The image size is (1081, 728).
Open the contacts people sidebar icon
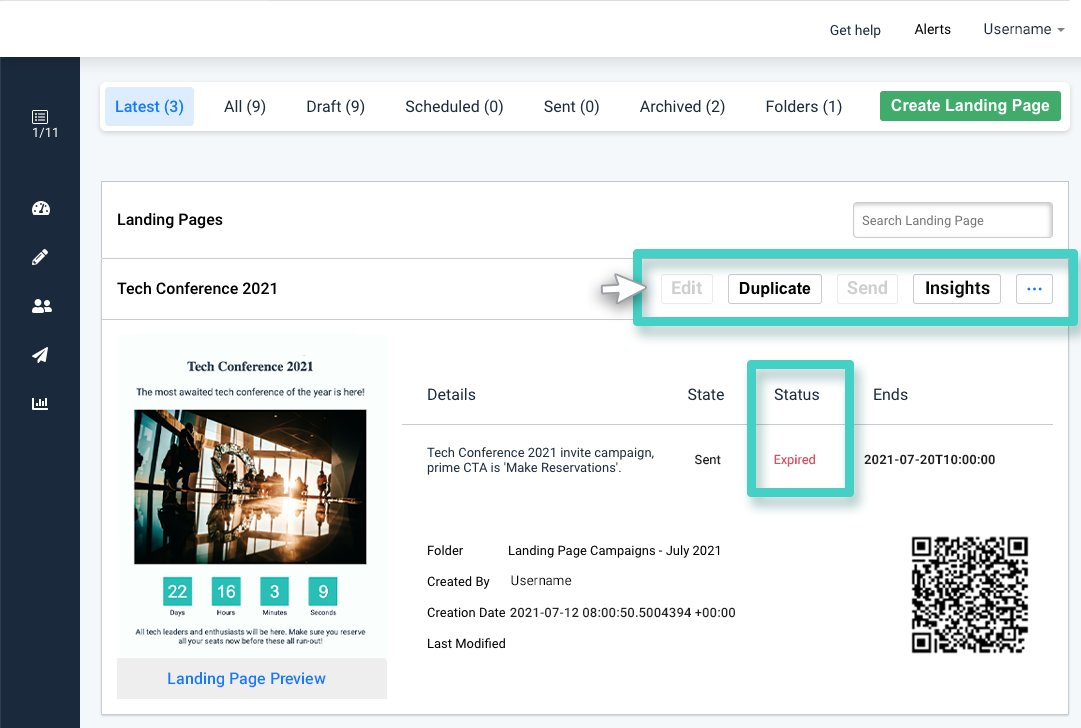(x=41, y=306)
